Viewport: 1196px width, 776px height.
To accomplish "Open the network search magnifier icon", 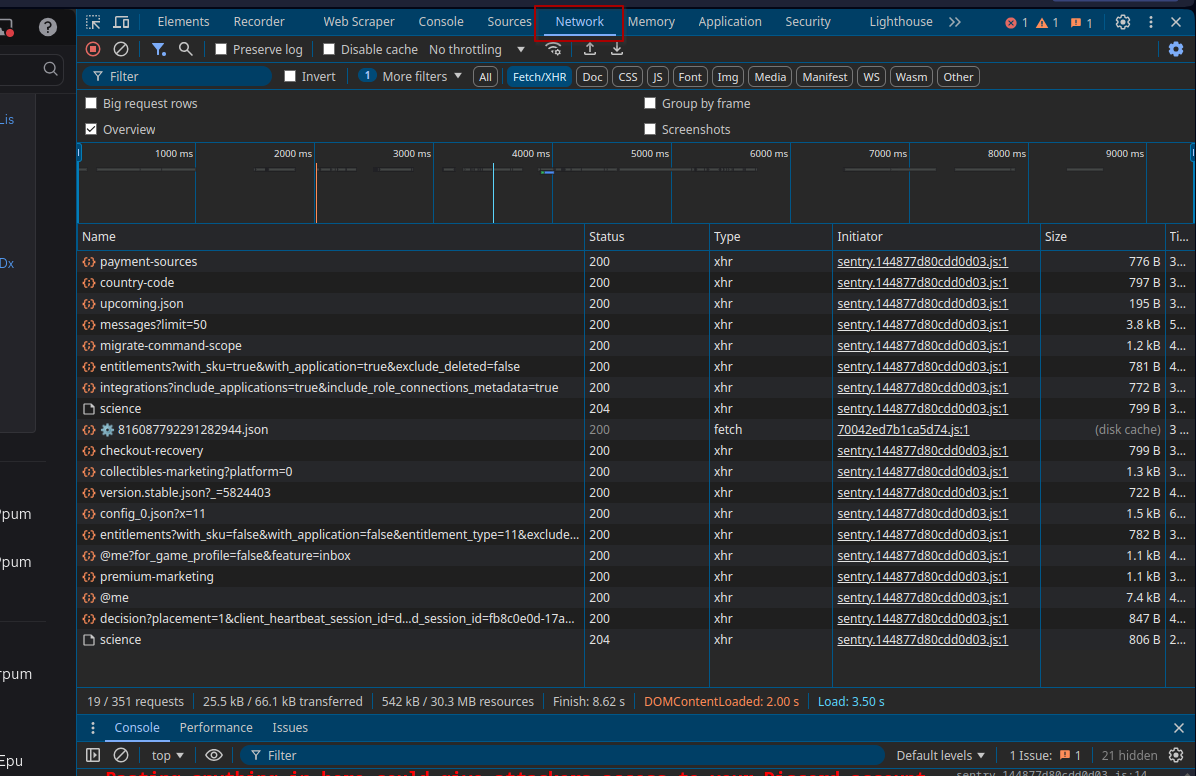I will coord(186,49).
